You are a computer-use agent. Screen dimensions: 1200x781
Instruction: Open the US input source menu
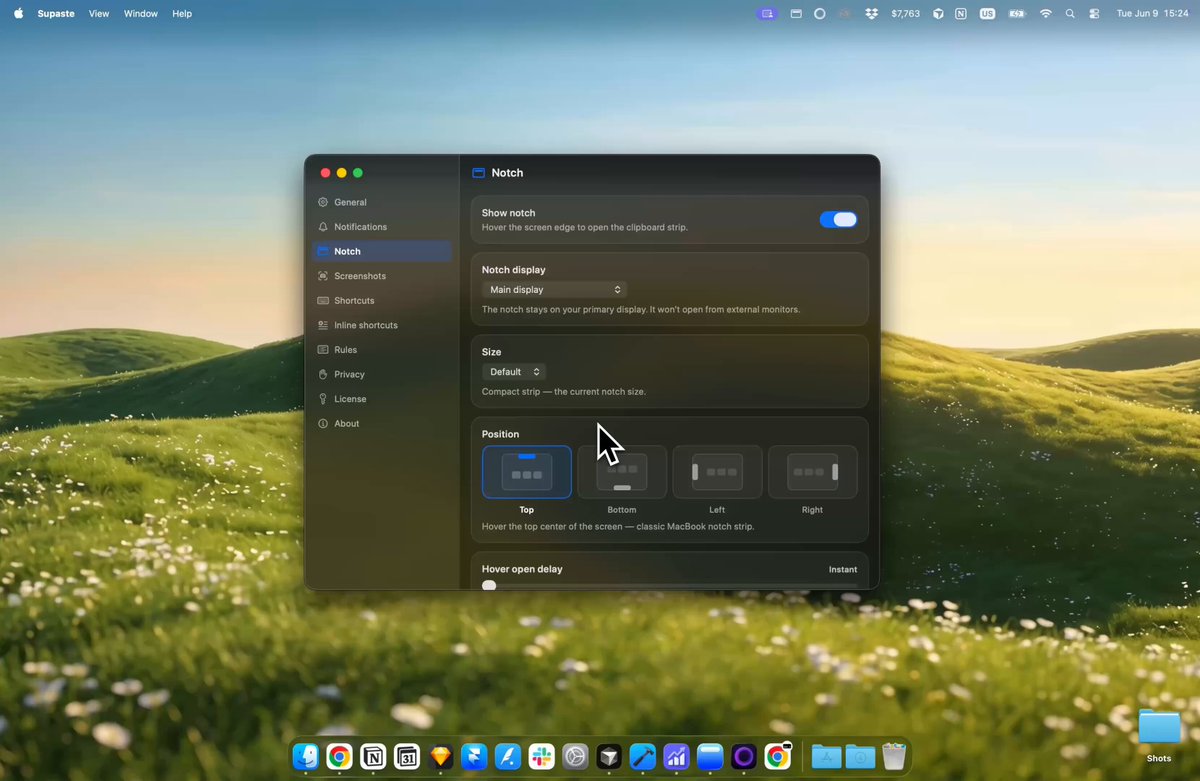click(x=988, y=14)
